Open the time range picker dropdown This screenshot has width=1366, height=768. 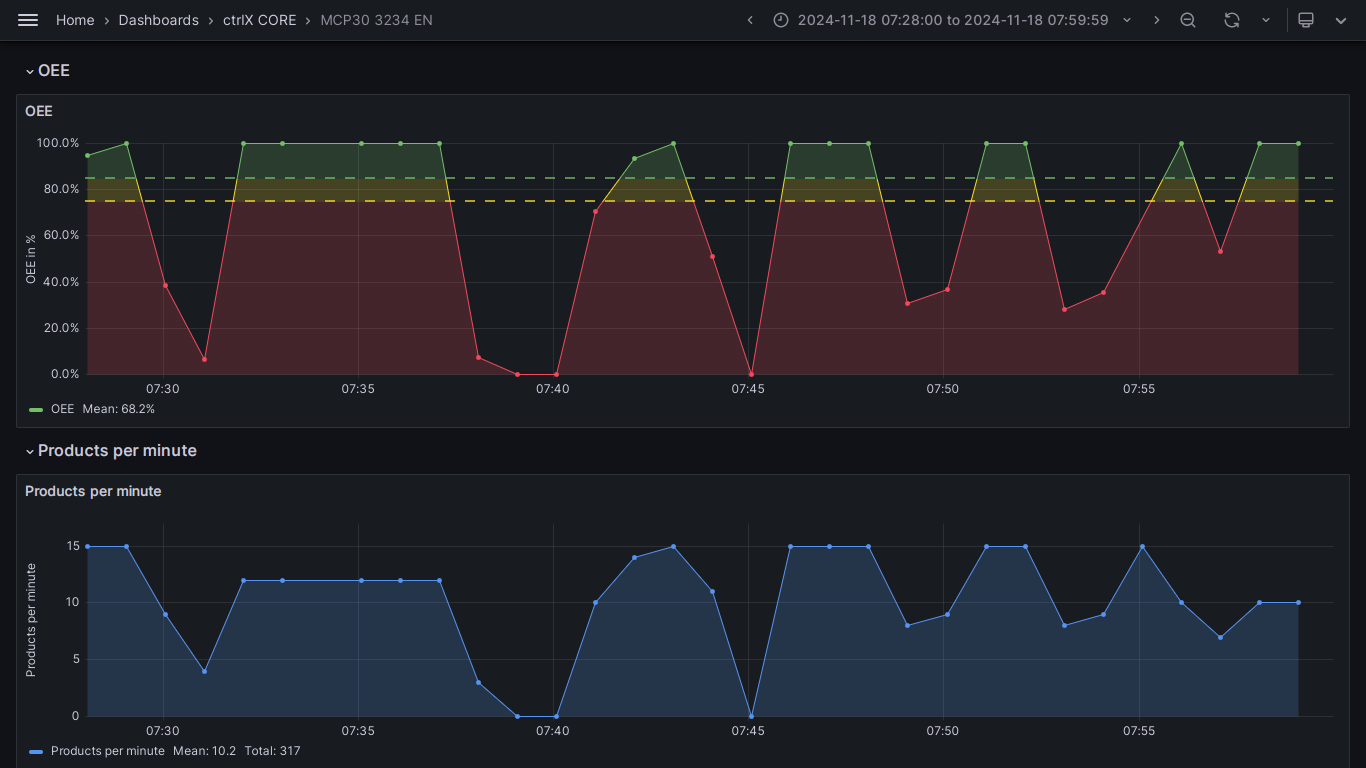click(953, 20)
